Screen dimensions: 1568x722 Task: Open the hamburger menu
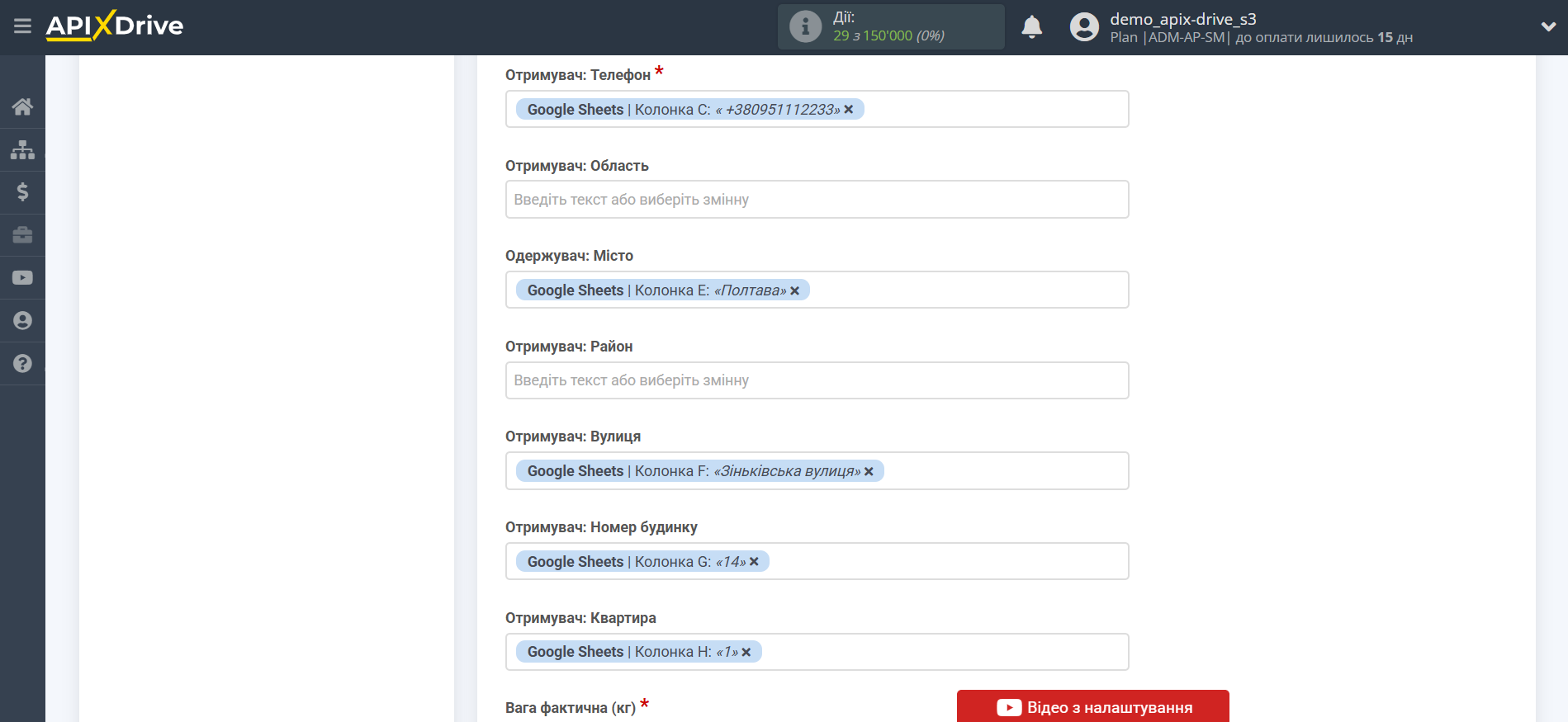tap(22, 26)
